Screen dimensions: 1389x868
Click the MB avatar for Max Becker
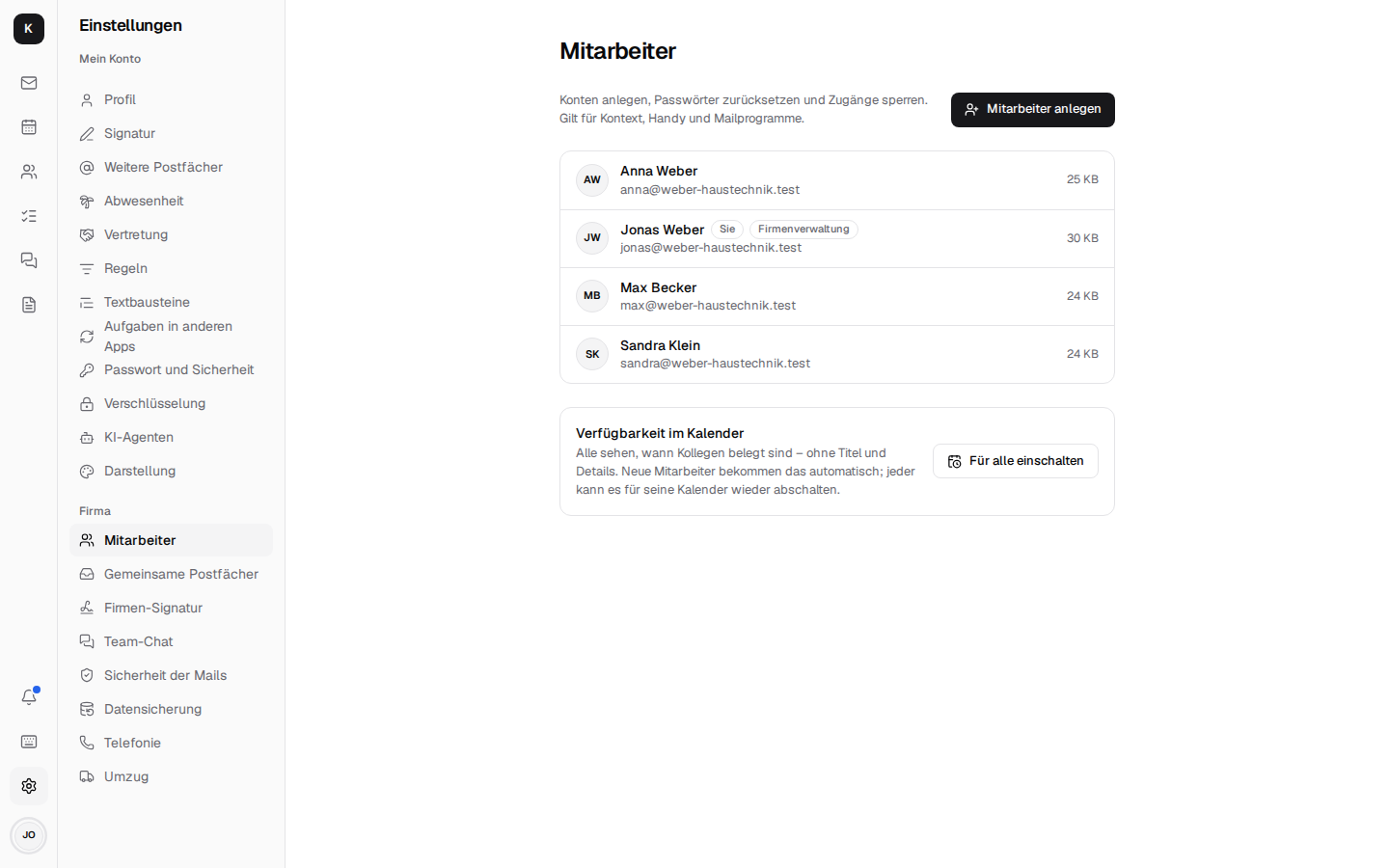[x=592, y=296]
